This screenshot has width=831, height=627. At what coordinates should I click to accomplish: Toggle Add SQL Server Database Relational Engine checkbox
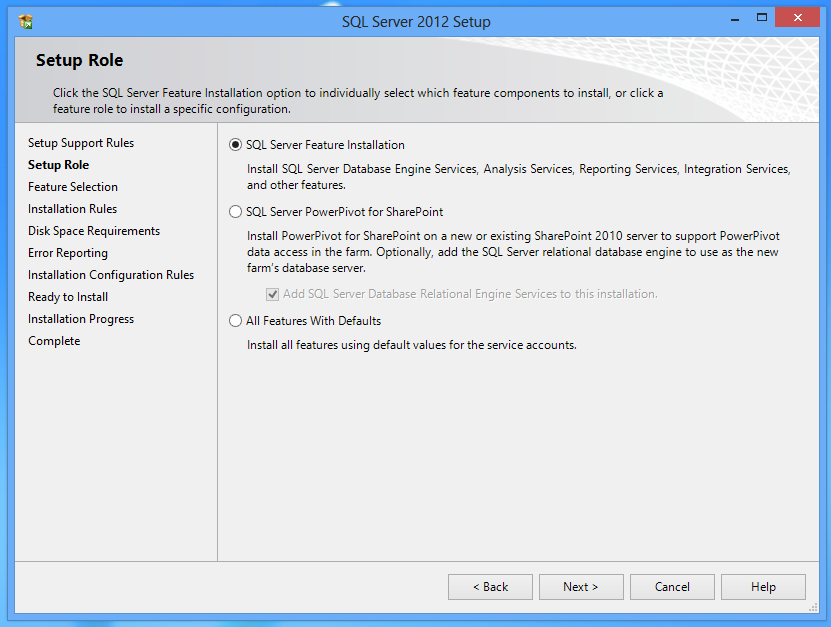(x=272, y=294)
